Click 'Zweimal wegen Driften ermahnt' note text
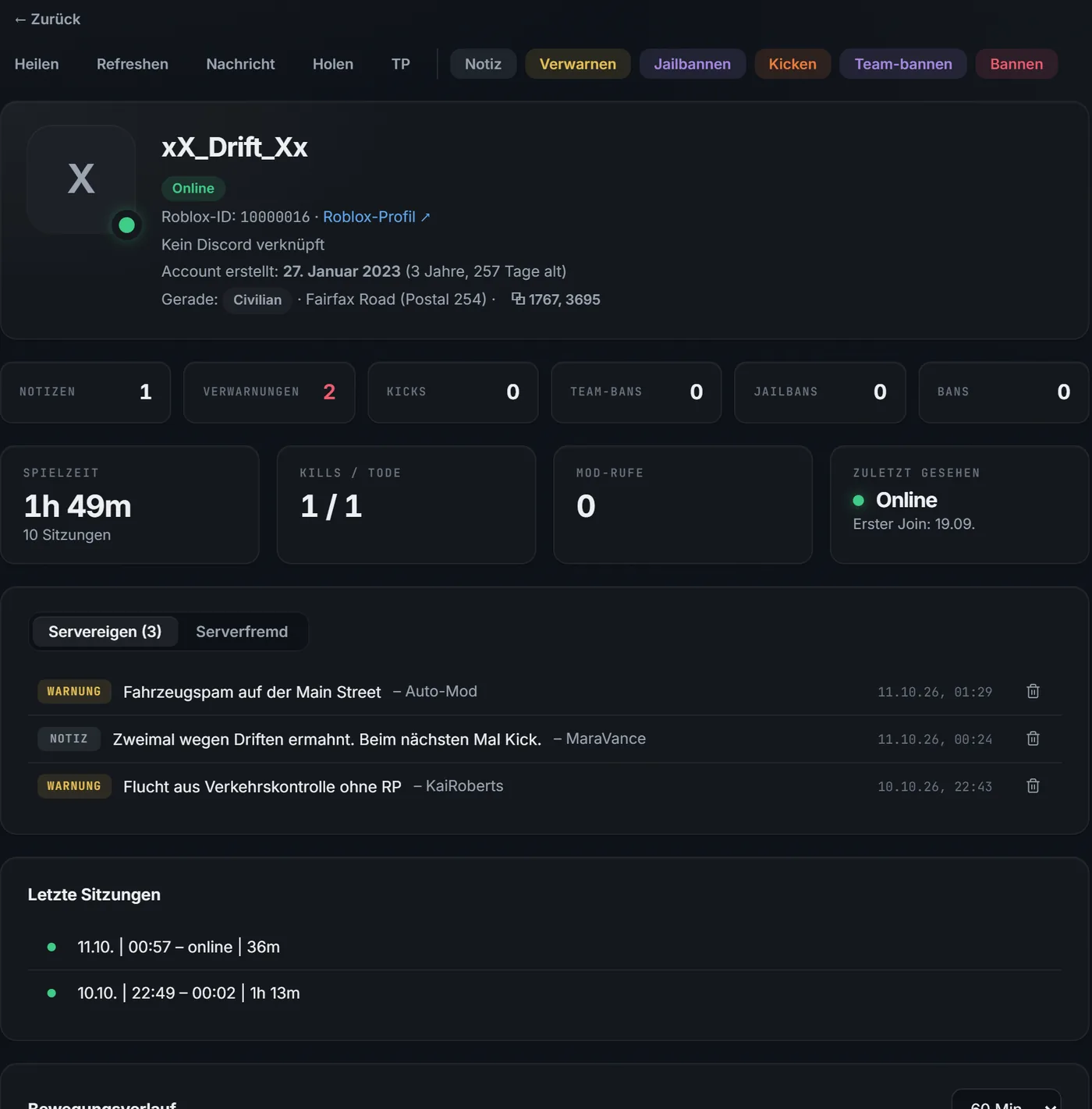The height and width of the screenshot is (1109, 1092). coord(327,739)
